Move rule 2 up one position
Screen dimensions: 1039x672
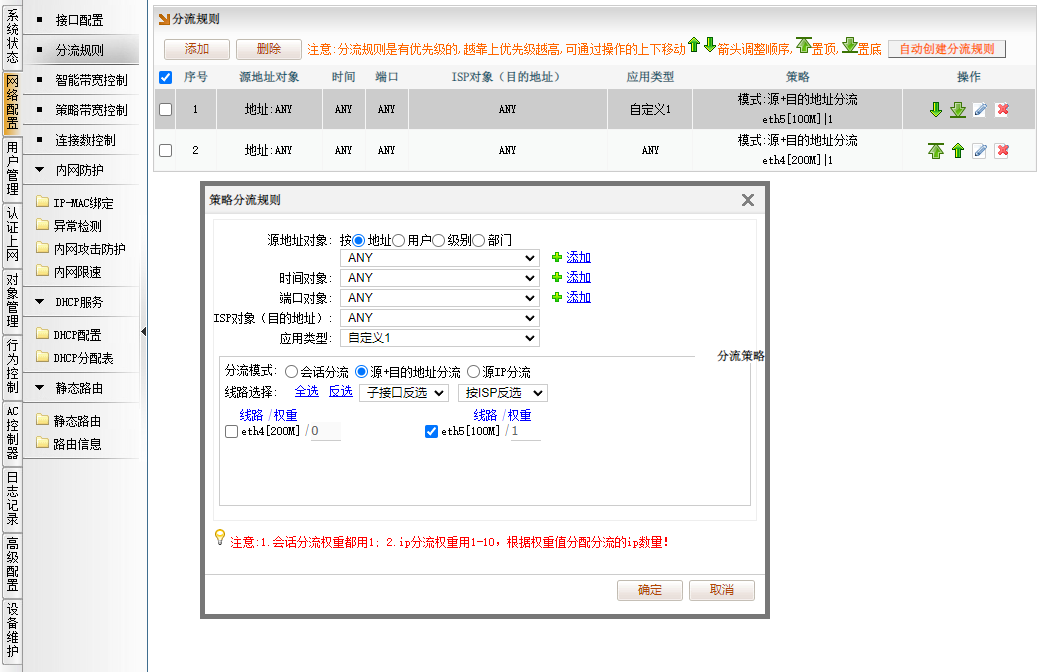[958, 150]
